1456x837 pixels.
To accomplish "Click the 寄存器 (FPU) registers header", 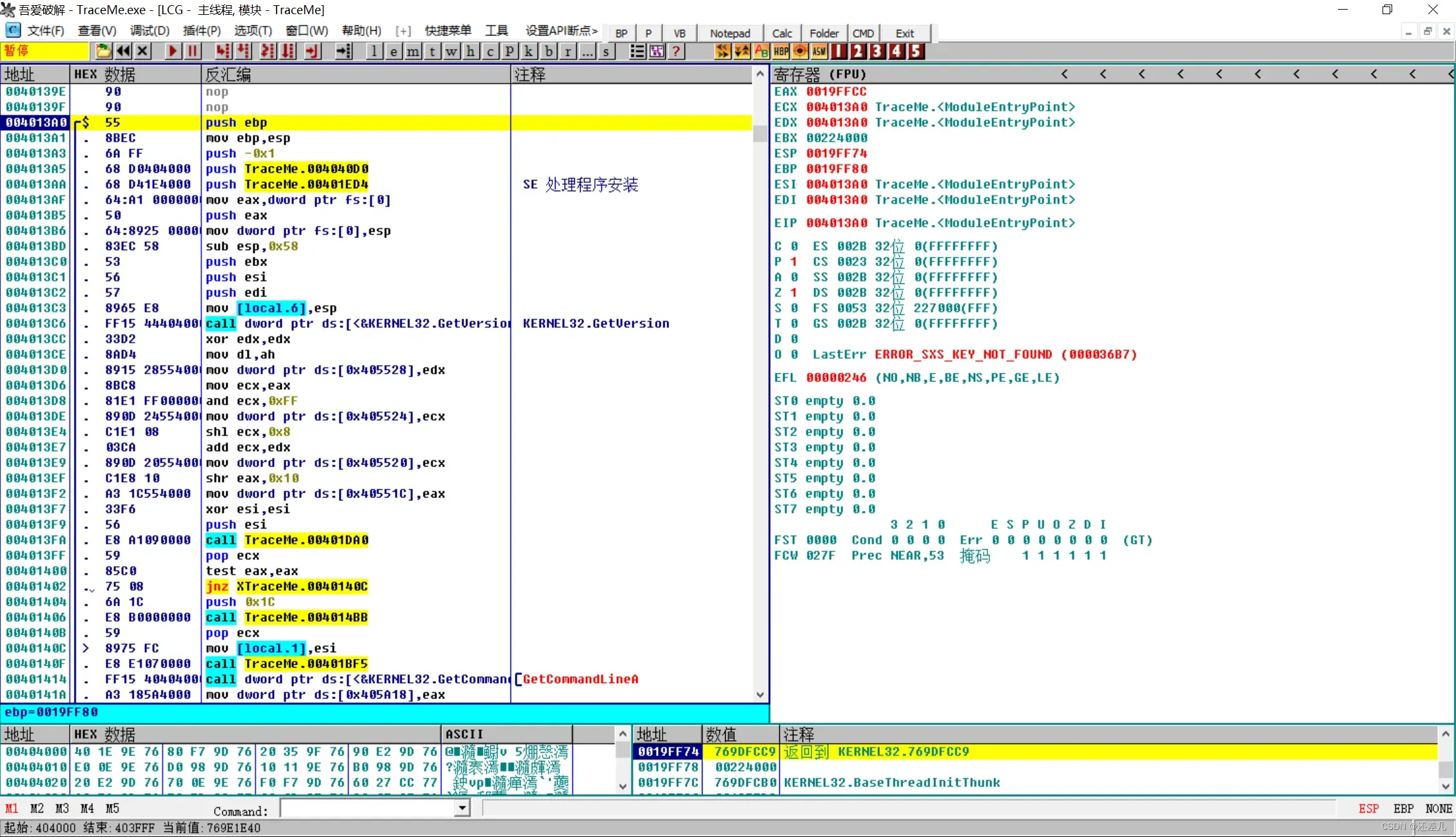I will click(820, 74).
